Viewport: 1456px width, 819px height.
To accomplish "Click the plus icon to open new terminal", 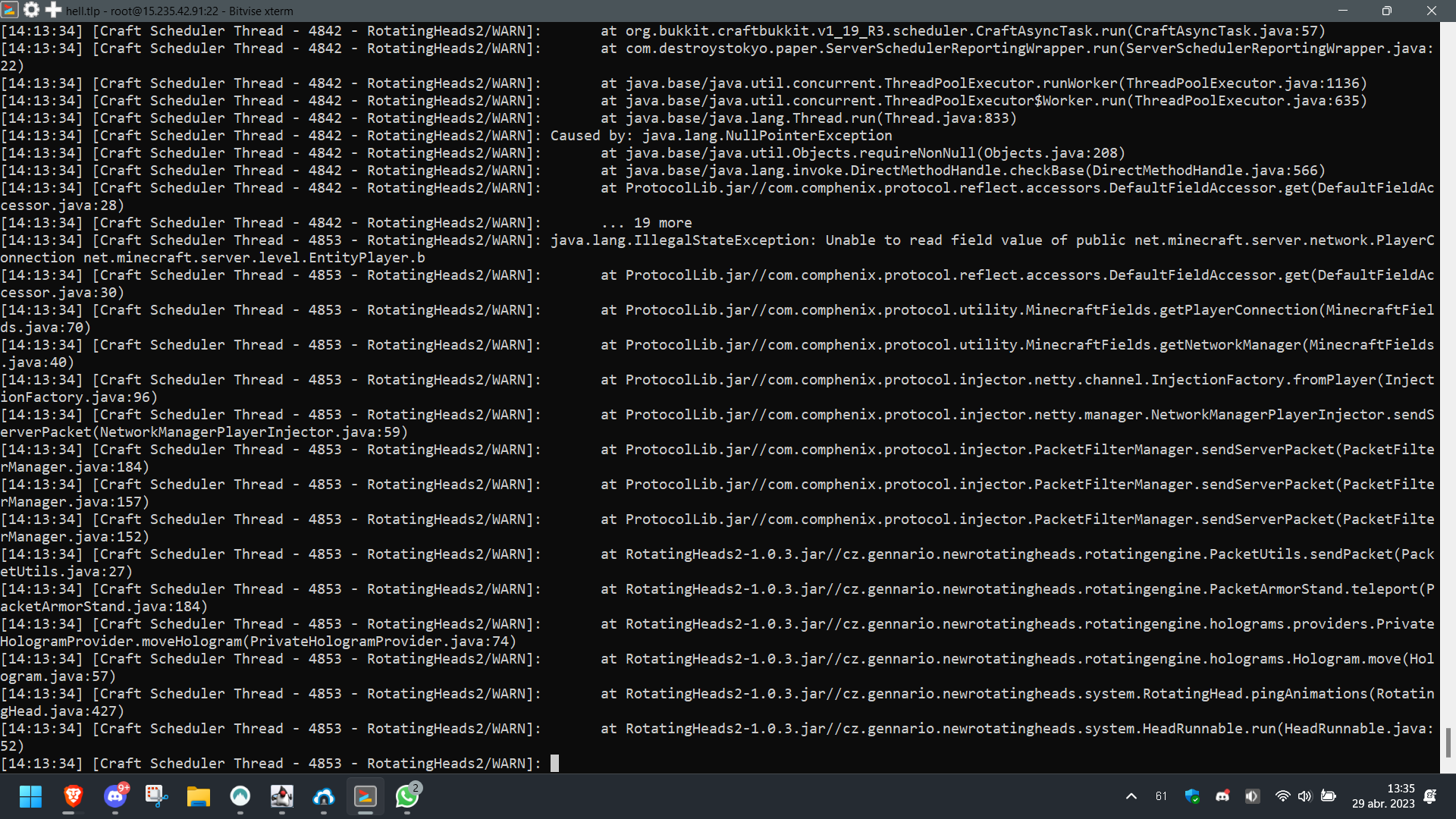I will tap(53, 10).
